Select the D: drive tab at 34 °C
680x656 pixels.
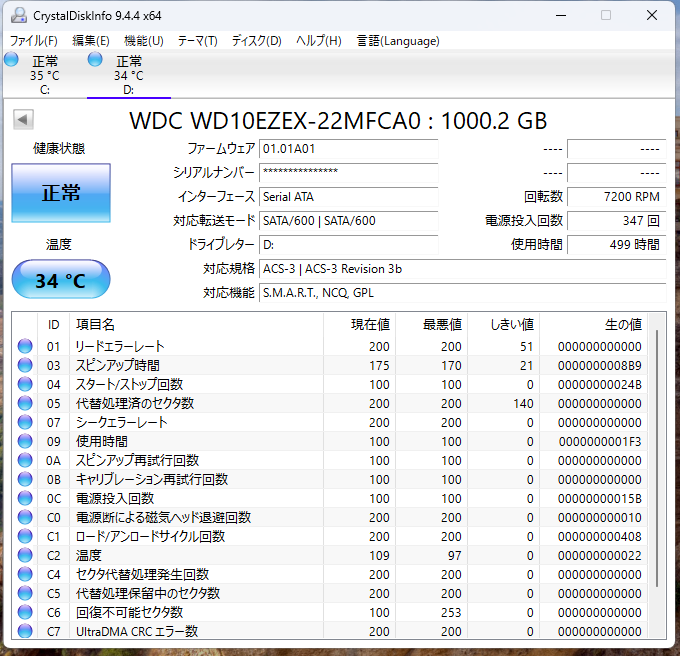[x=129, y=75]
